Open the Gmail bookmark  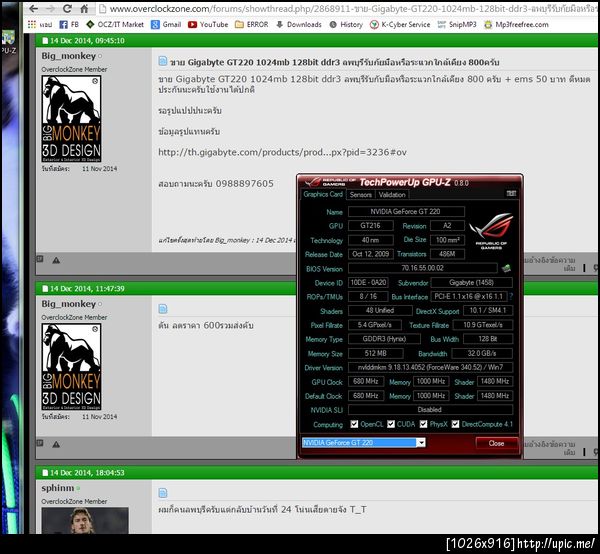point(166,24)
